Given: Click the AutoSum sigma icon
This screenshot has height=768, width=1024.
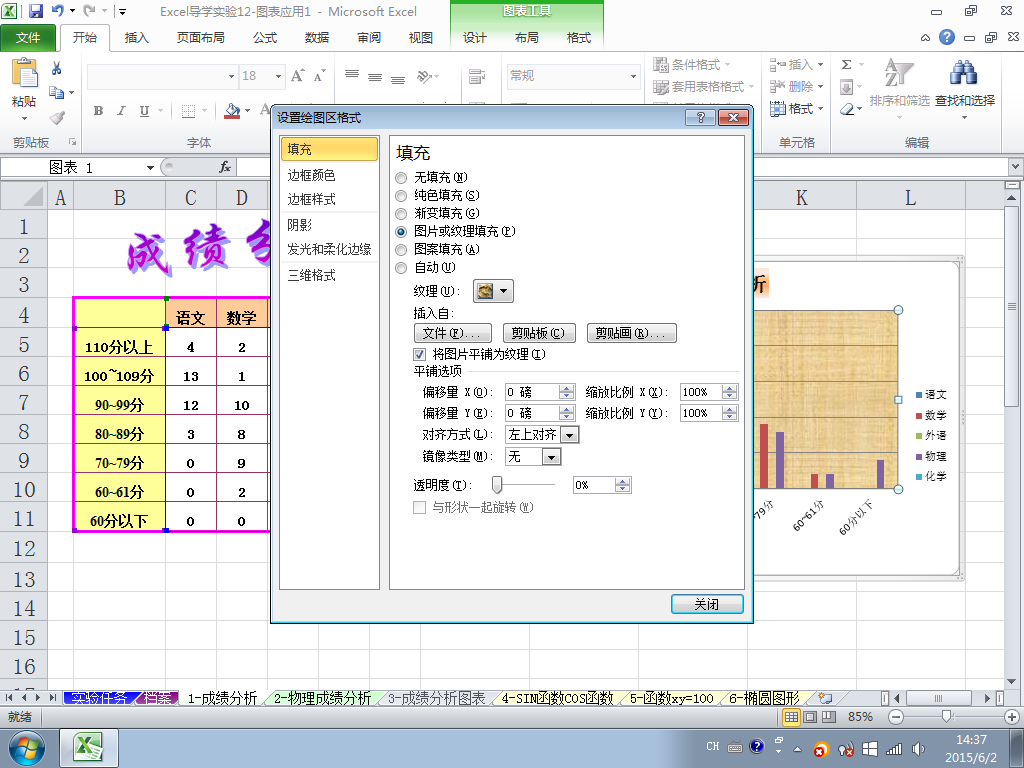Looking at the screenshot, I should (x=846, y=65).
